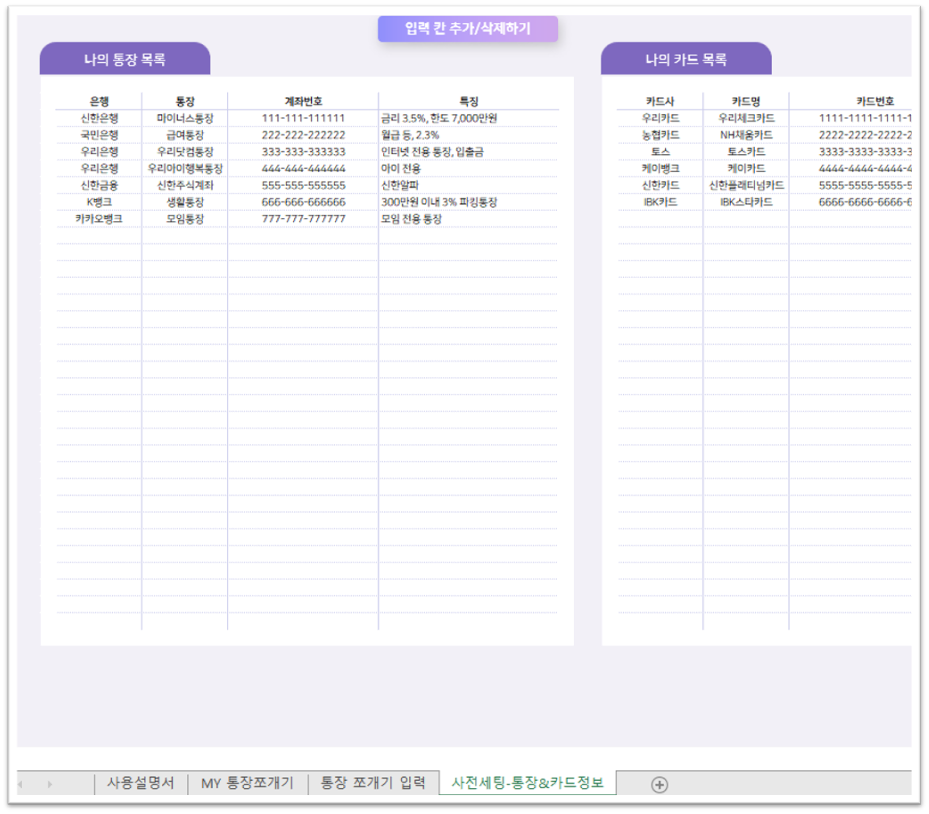Click the 국민은행 bank cell

coord(99,135)
